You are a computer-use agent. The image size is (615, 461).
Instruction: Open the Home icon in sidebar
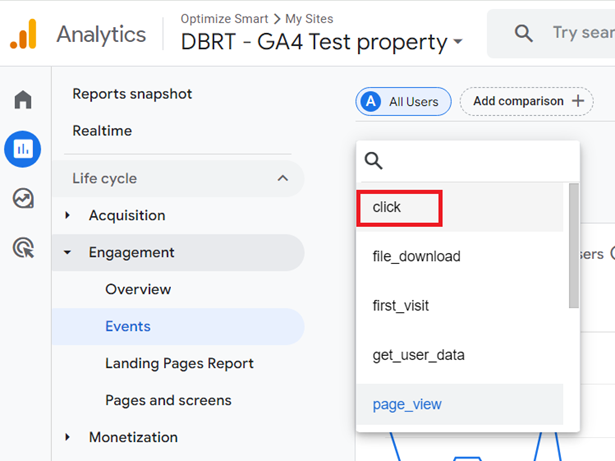click(23, 99)
